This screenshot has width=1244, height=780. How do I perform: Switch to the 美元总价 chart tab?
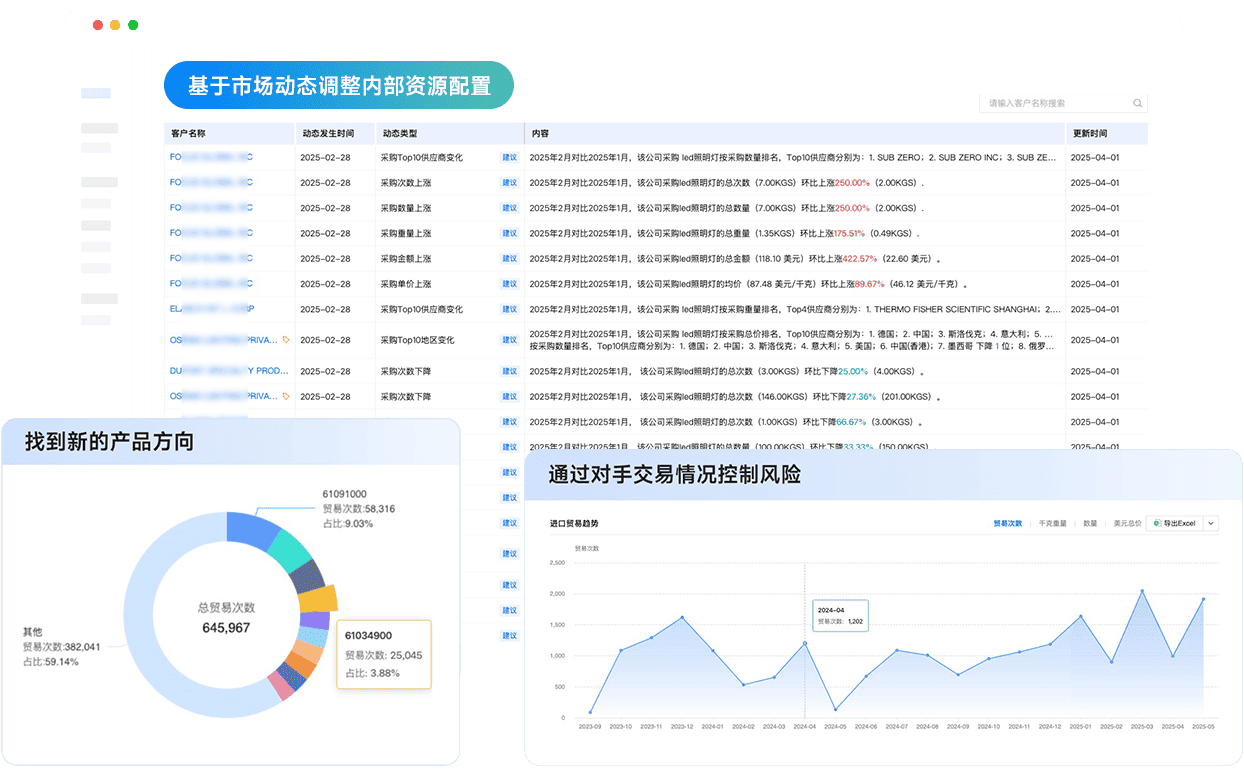[1127, 523]
